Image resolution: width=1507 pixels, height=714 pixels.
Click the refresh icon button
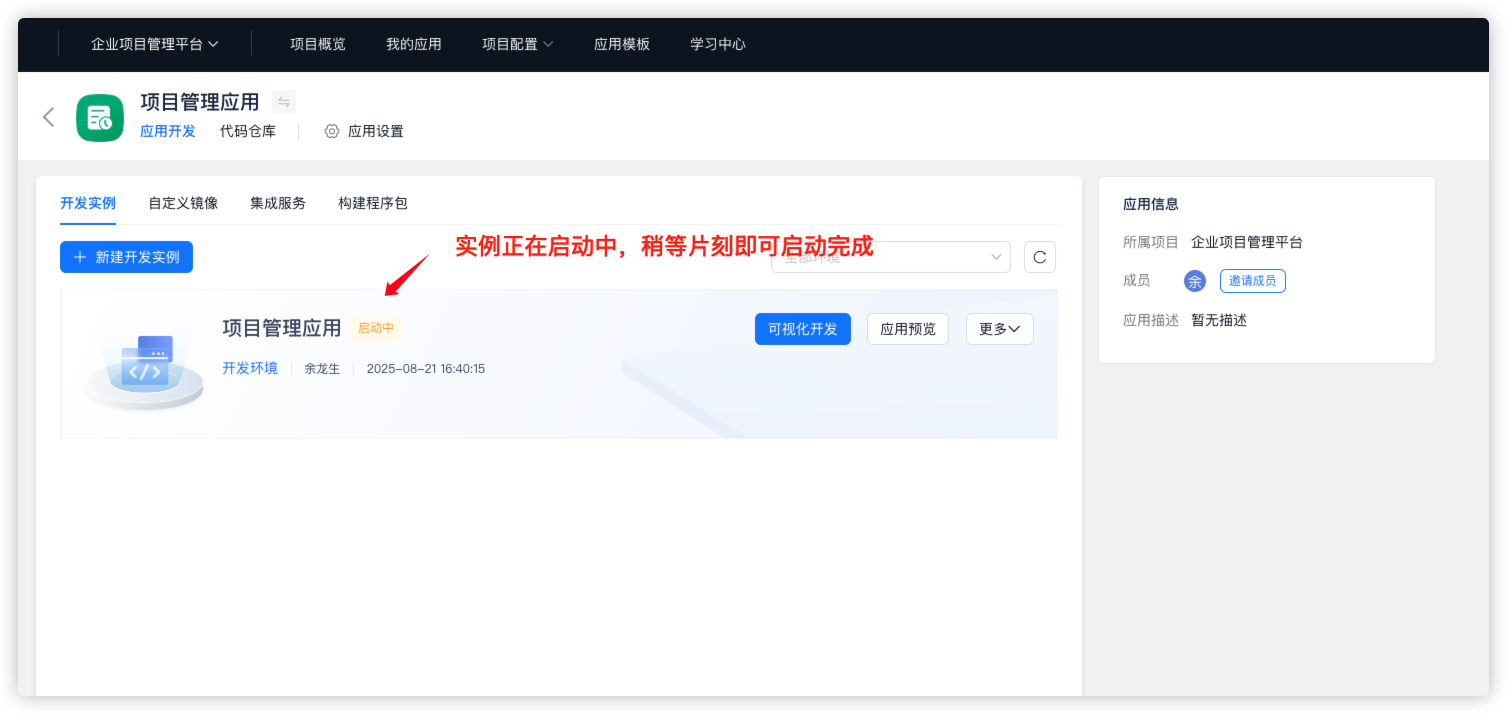pyautogui.click(x=1039, y=257)
